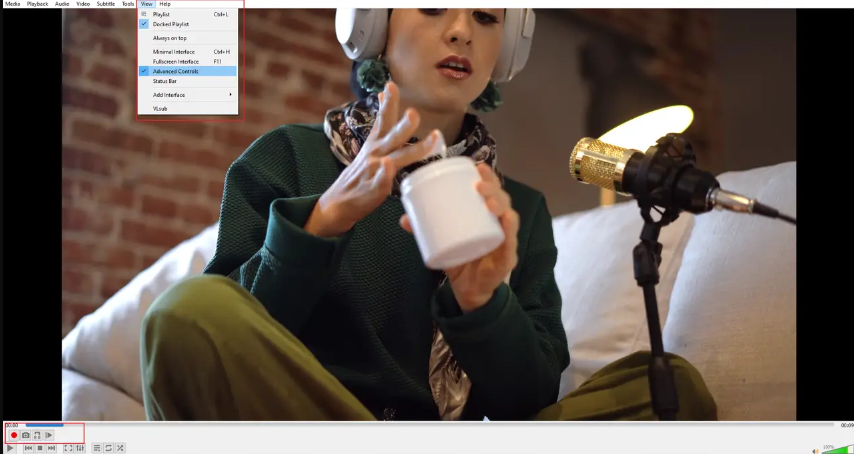Screen dimensions: 854x454
Task: Open the Video menu
Action: [83, 4]
